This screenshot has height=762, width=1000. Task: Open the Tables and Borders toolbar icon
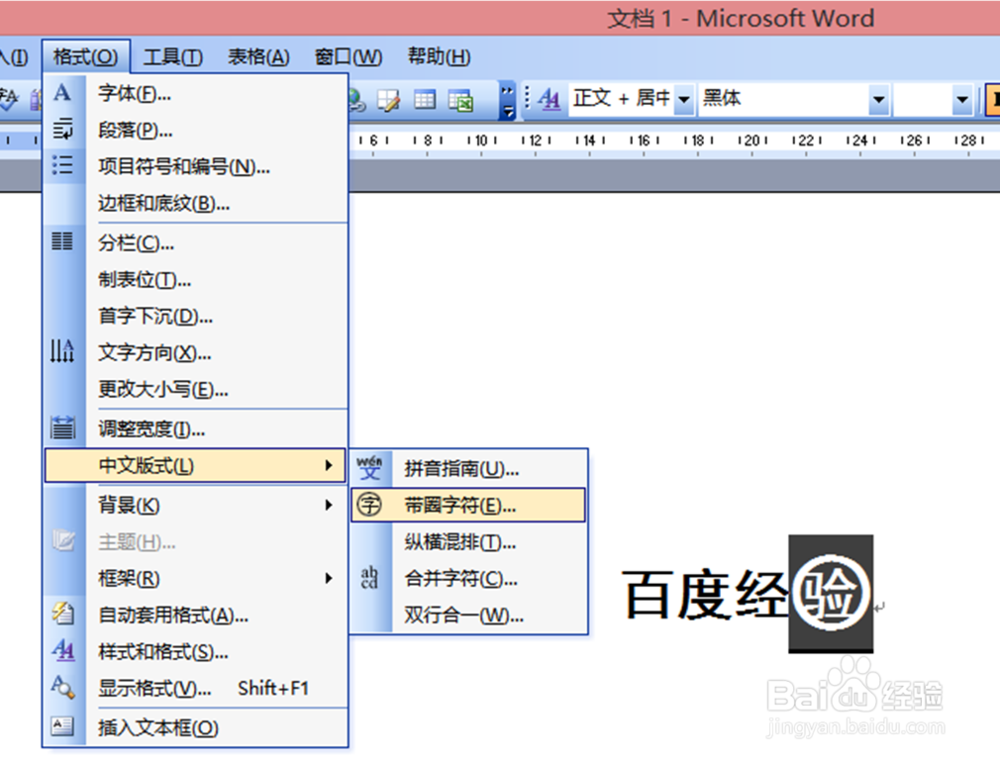point(387,100)
